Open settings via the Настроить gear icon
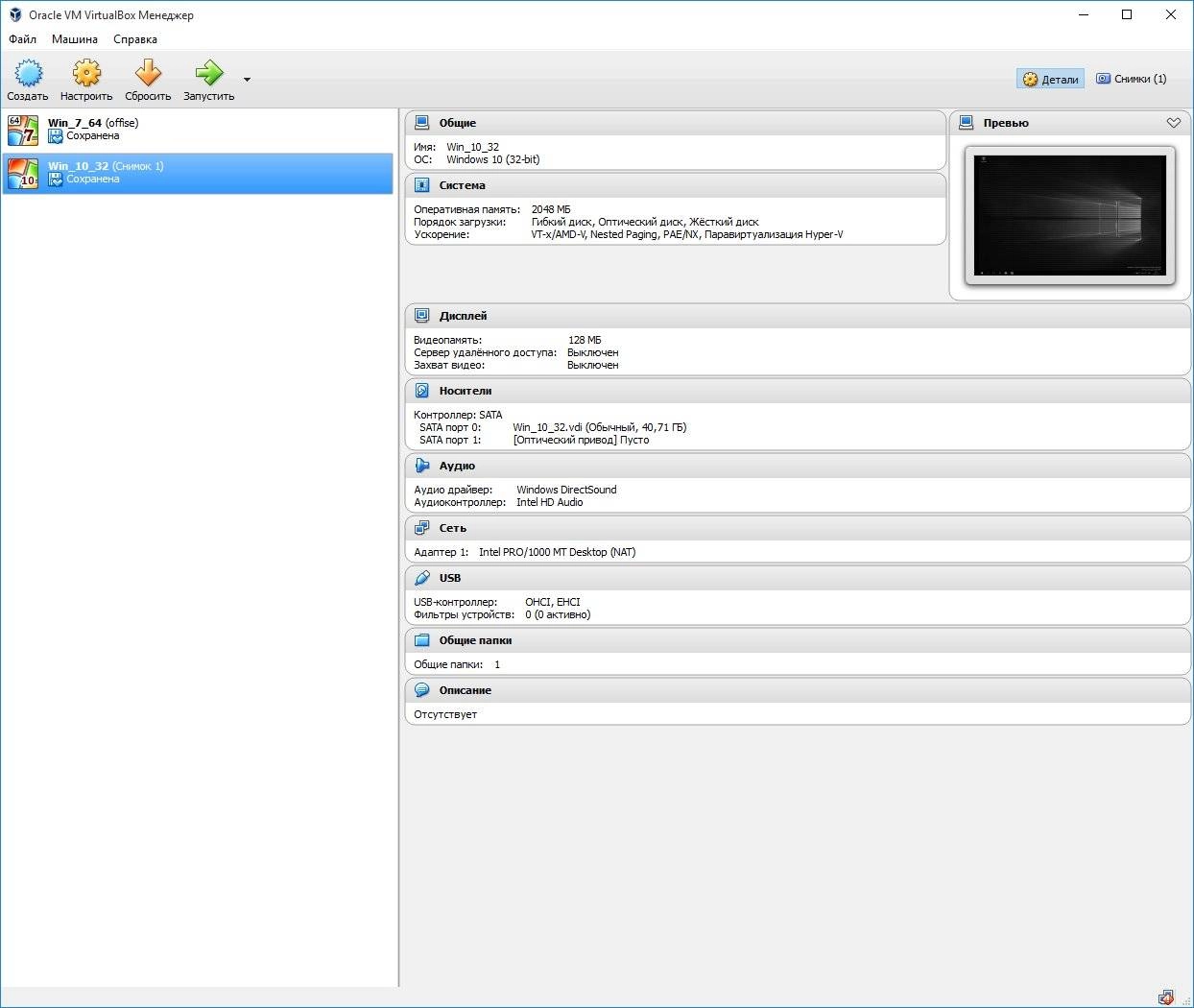The height and width of the screenshot is (1008, 1194). point(86,73)
